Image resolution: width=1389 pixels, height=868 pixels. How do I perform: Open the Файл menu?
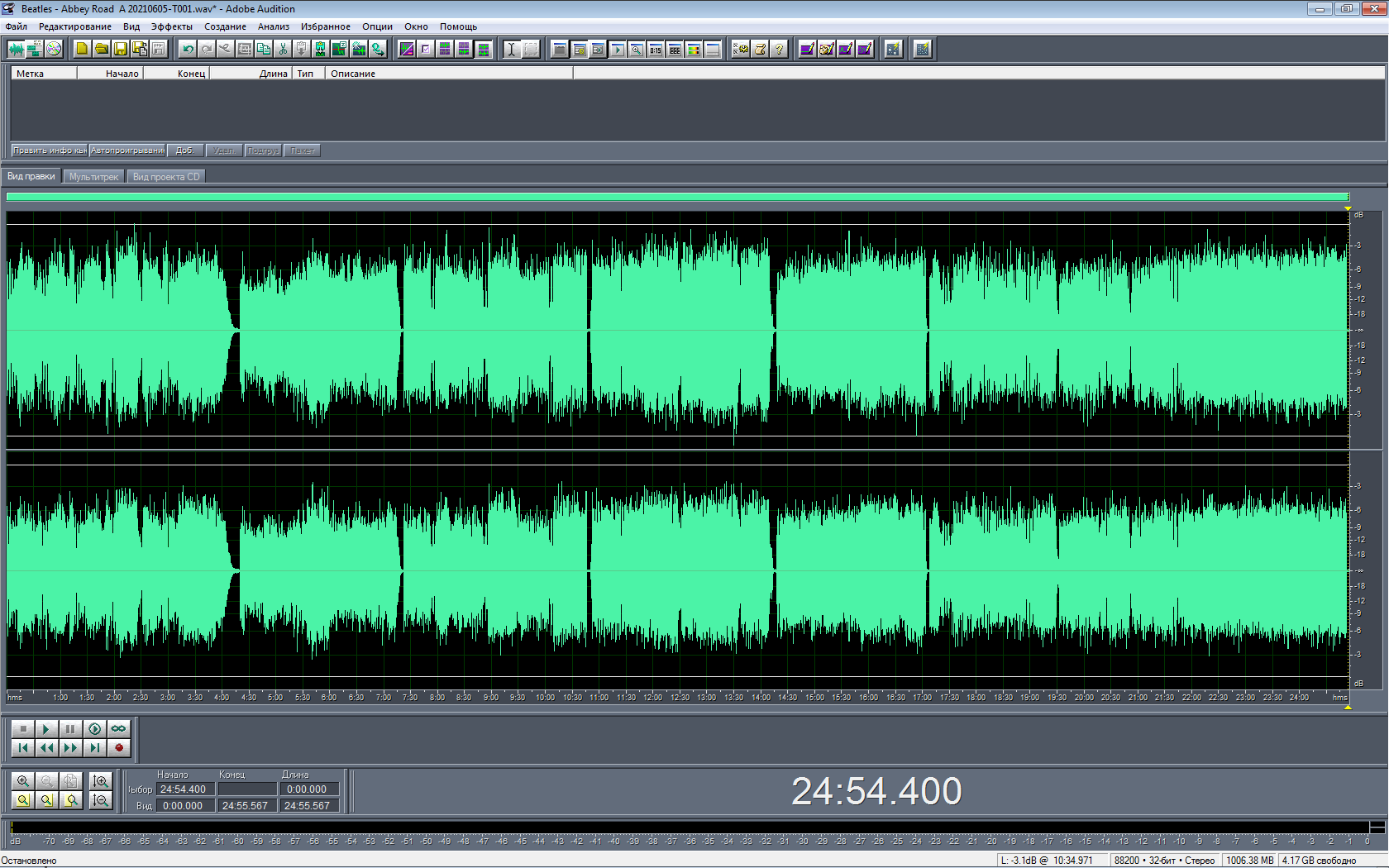coord(17,26)
